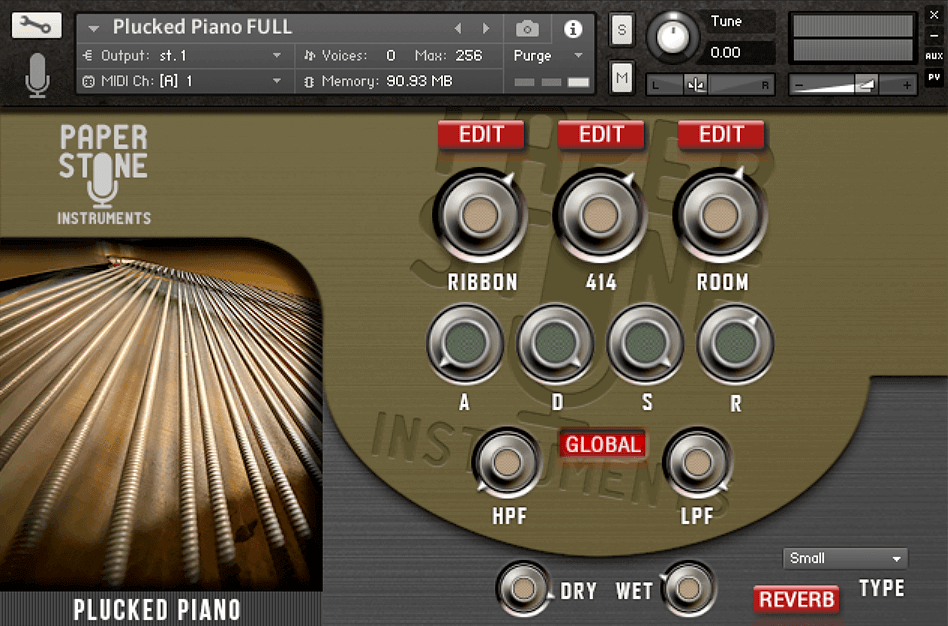Viewport: 948px width, 626px height.
Task: Click the camera snapshot icon
Action: tap(527, 29)
